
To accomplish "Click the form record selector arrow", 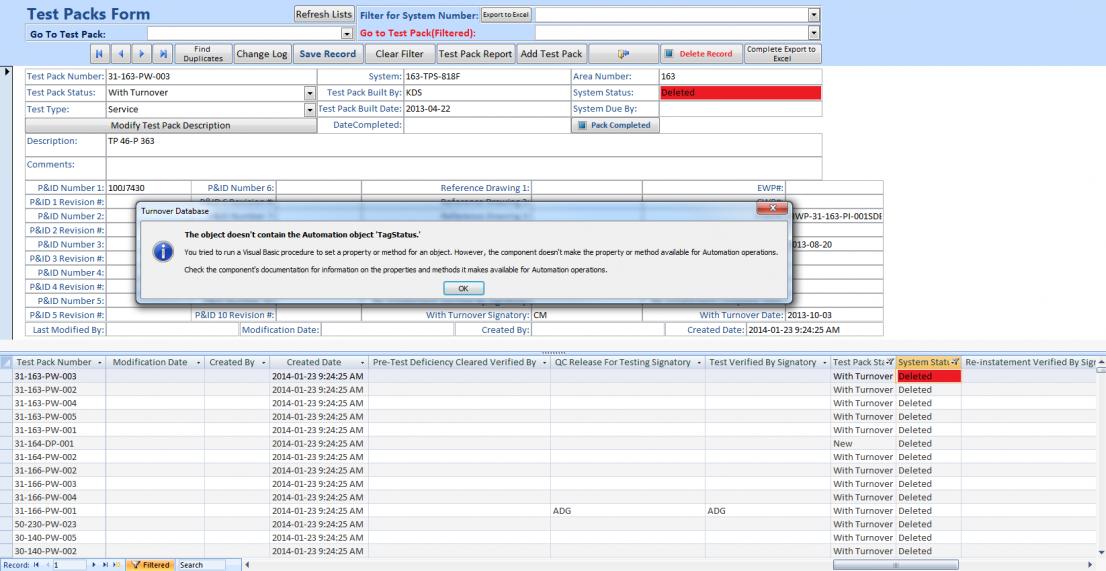I will click(7, 71).
